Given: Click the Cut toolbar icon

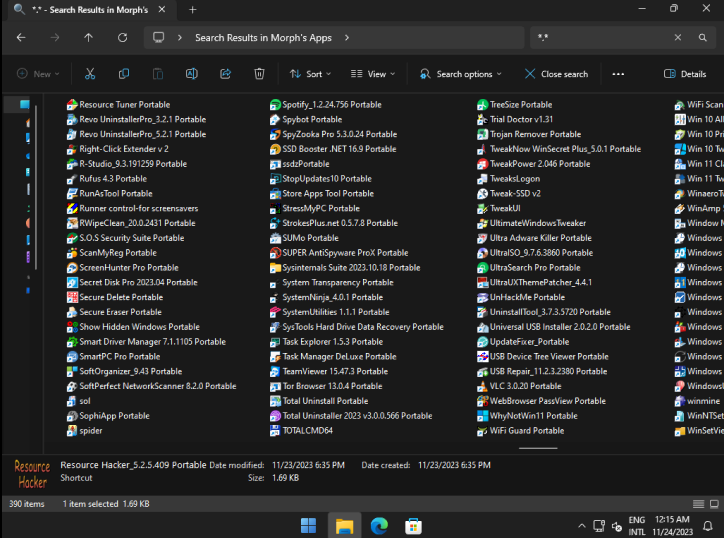Looking at the screenshot, I should 90,74.
